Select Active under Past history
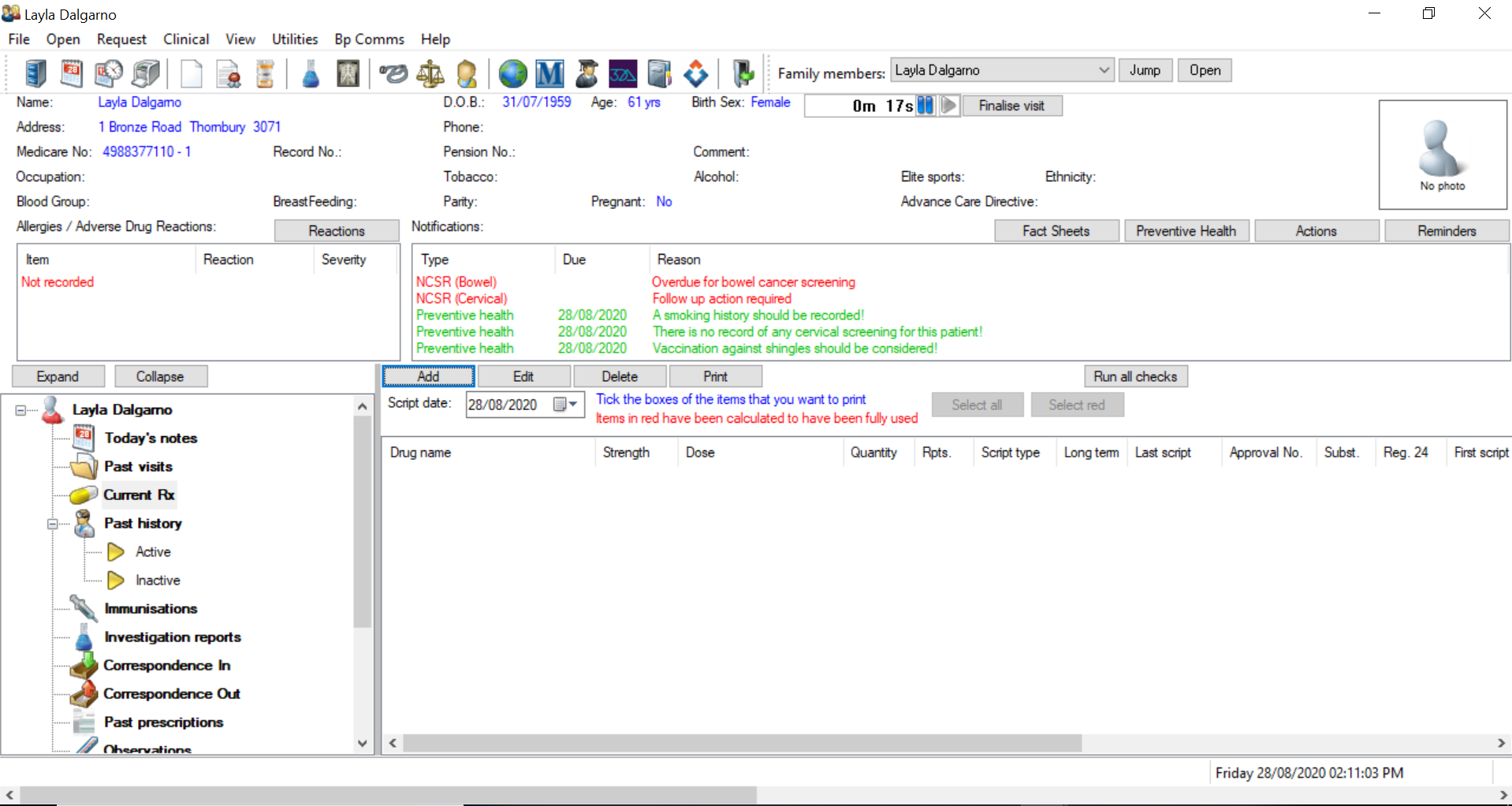 coord(153,551)
